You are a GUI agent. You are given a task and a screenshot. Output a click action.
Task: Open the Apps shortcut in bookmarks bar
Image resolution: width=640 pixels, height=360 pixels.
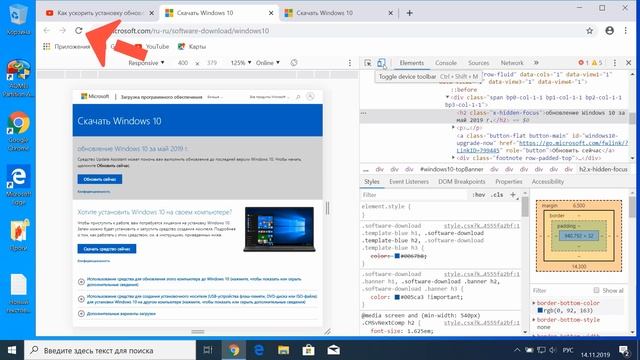[66, 47]
